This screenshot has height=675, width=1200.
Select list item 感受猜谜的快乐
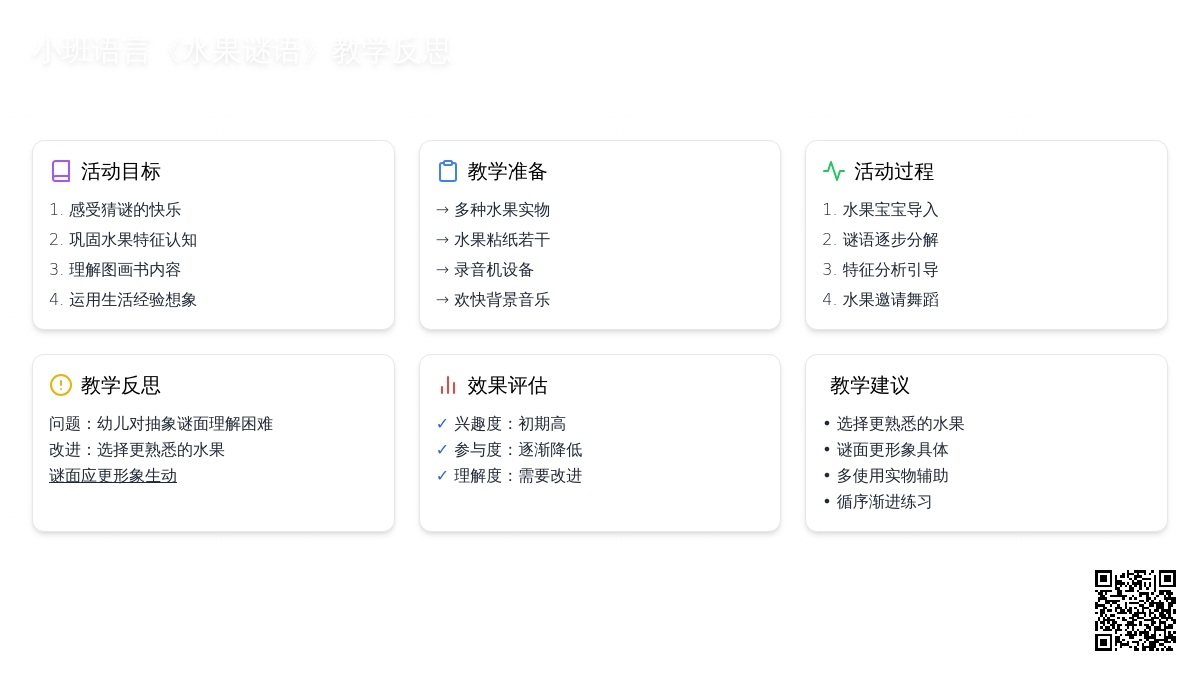click(125, 210)
